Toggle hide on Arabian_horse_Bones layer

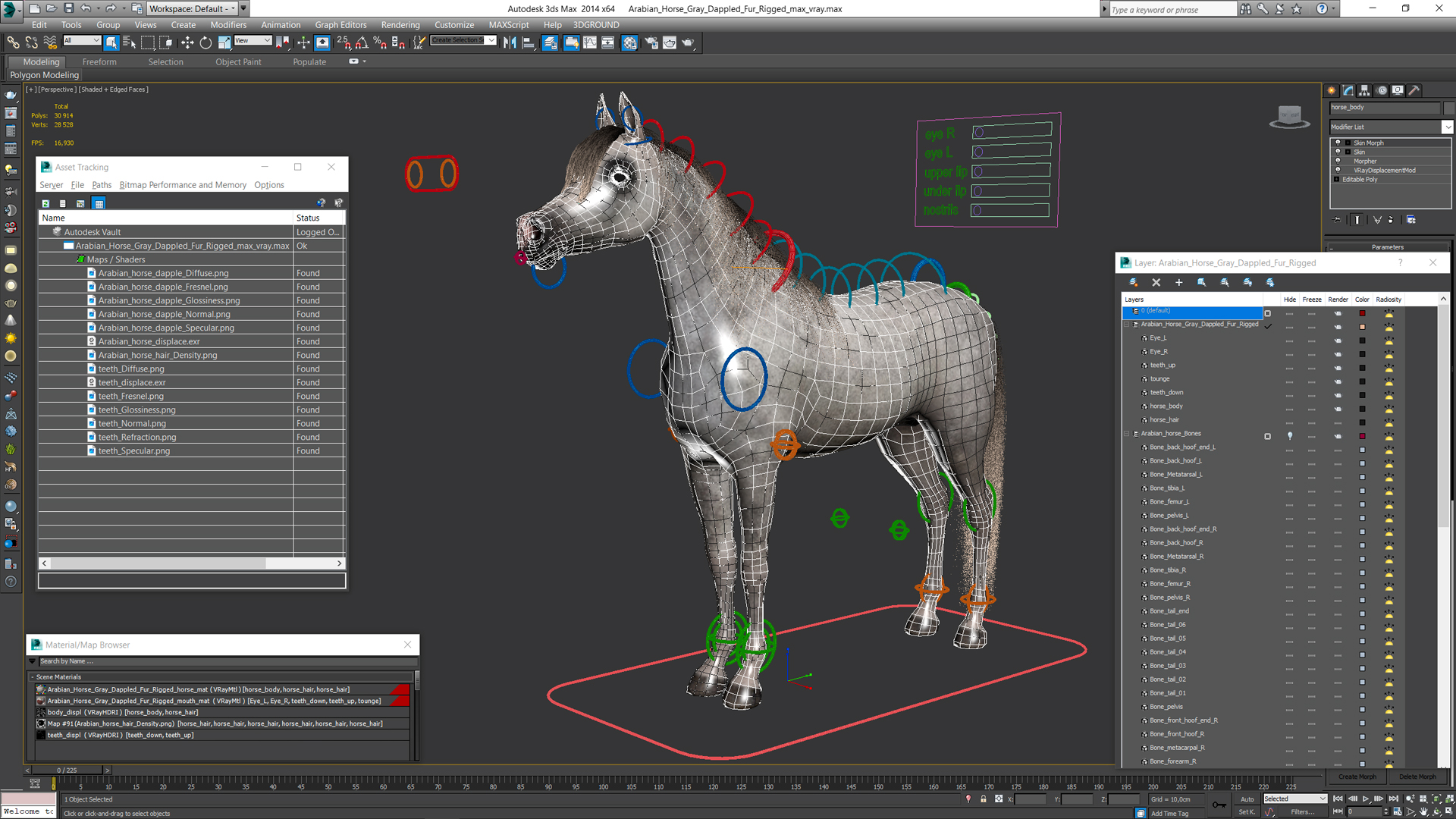[1289, 436]
